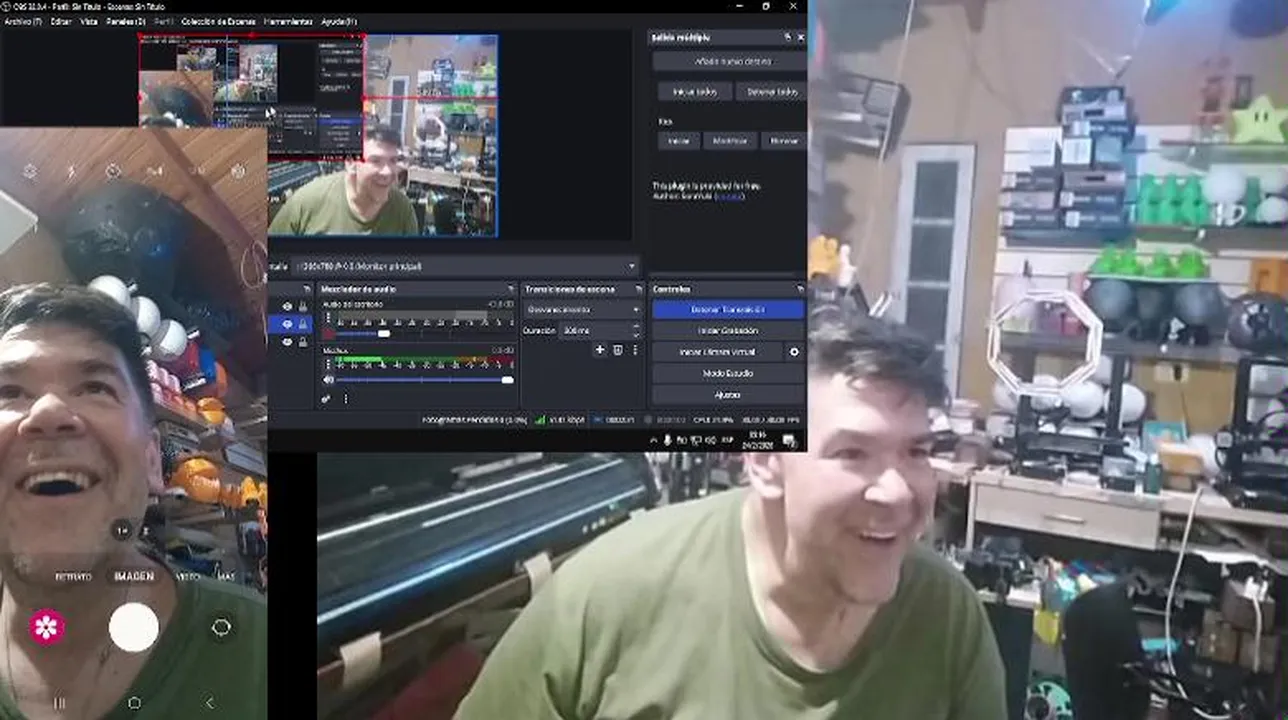Image resolution: width=1288 pixels, height=720 pixels.
Task: Open the taskbar clock and date
Action: [755, 440]
